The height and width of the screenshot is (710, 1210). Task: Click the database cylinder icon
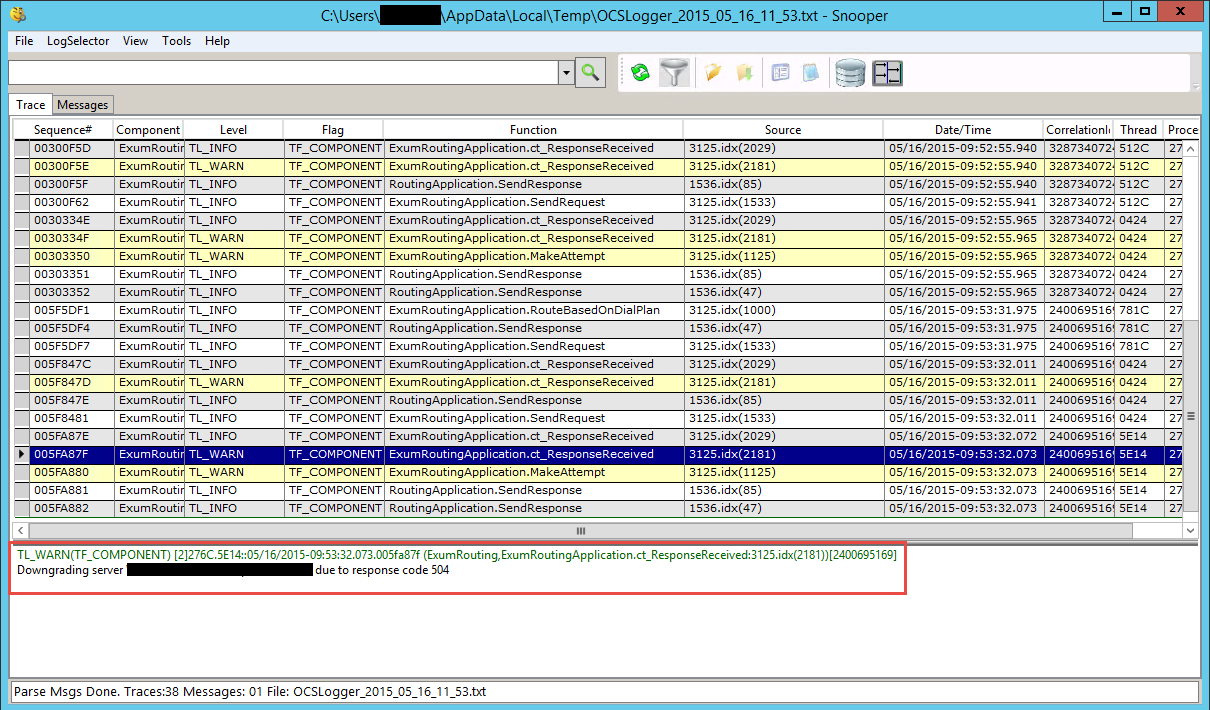click(x=850, y=72)
